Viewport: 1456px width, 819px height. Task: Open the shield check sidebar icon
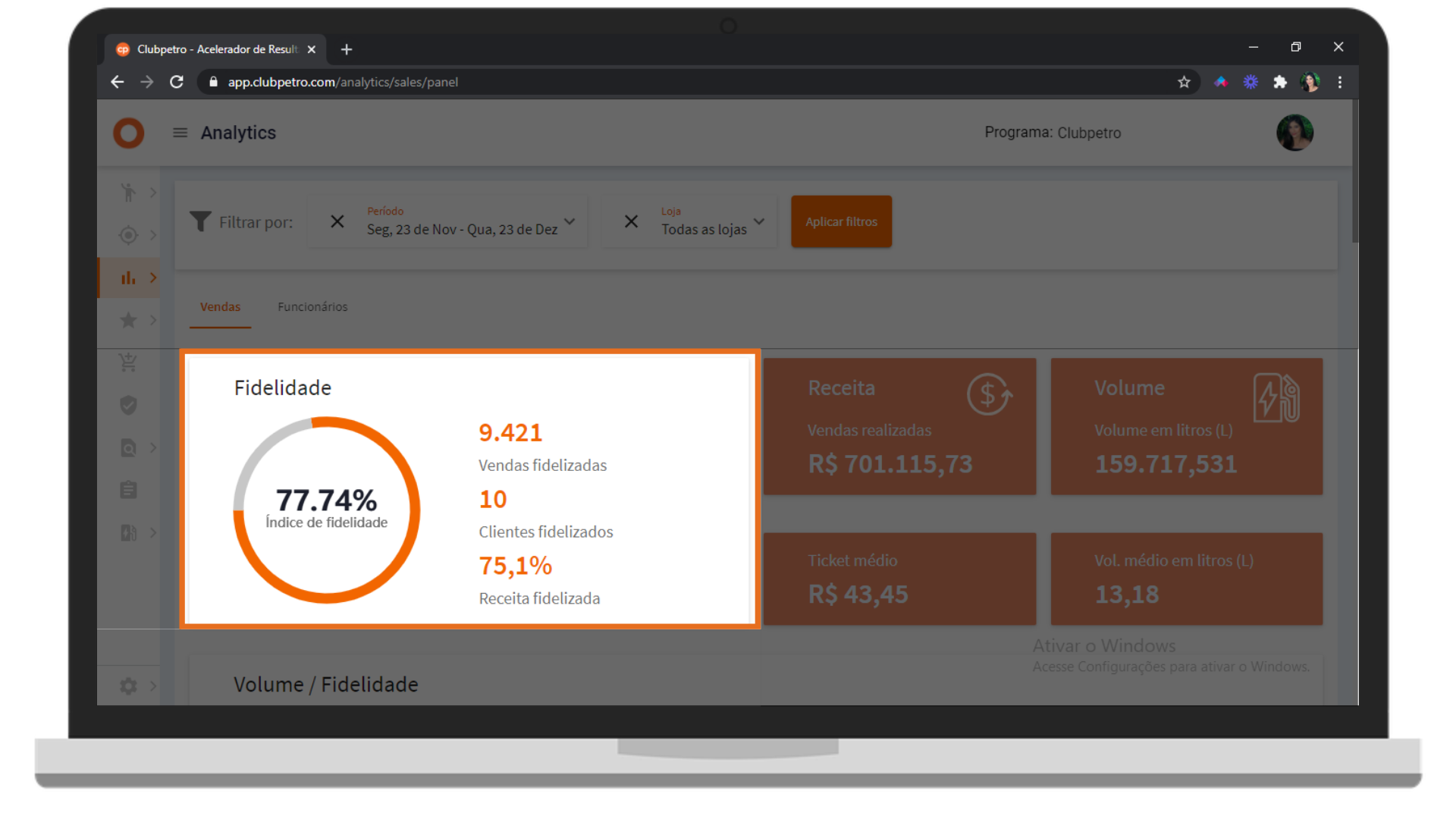[x=128, y=405]
